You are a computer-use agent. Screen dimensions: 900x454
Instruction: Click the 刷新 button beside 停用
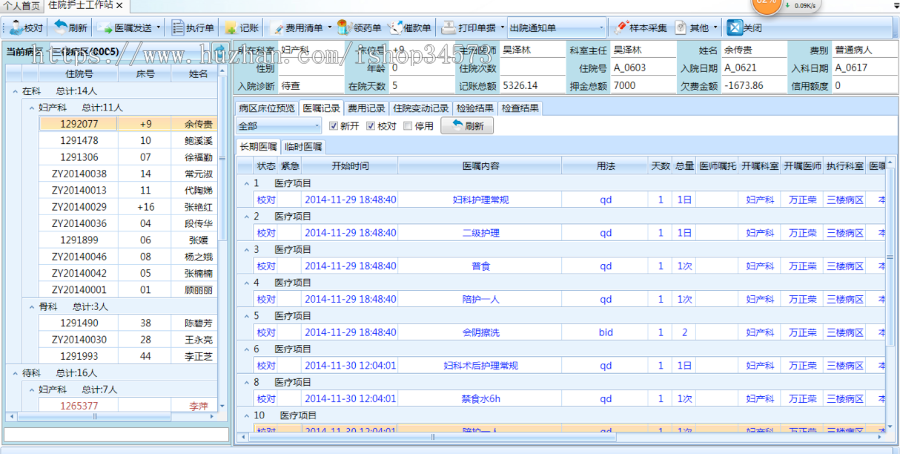point(467,126)
